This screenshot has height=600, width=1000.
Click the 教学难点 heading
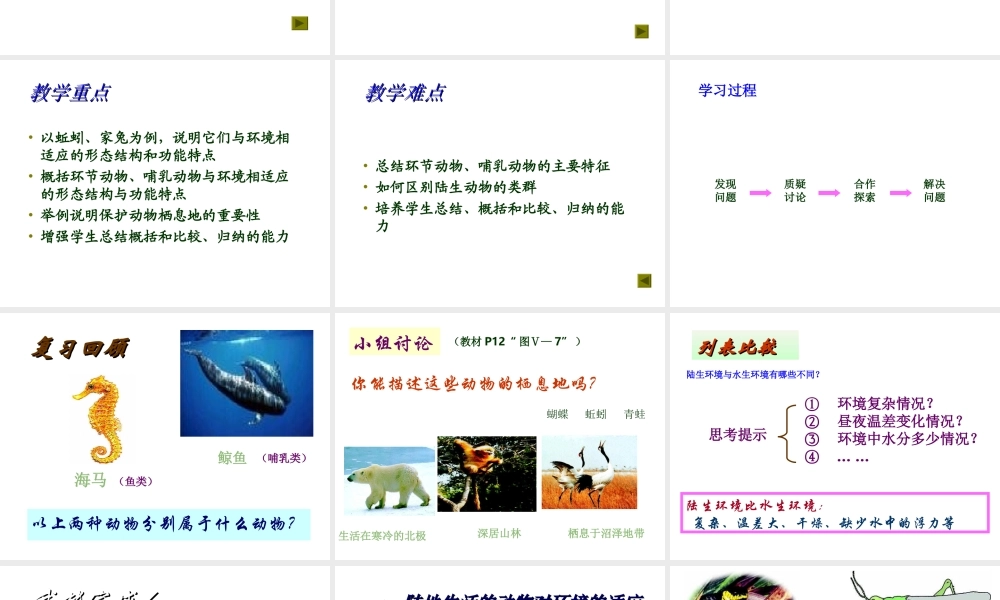(406, 93)
